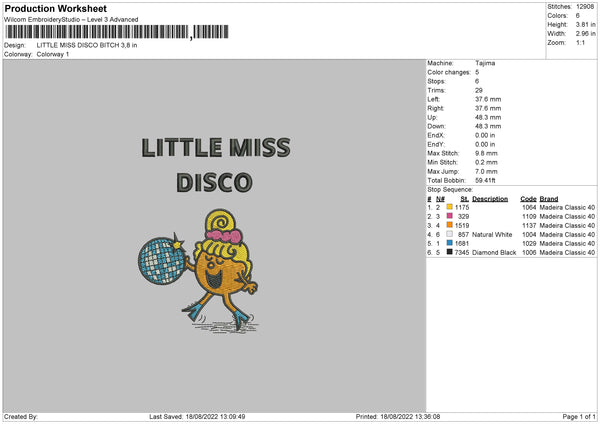Click the 'Up:' measurement label
Image resolution: width=600 pixels, height=424 pixels.
click(x=432, y=117)
